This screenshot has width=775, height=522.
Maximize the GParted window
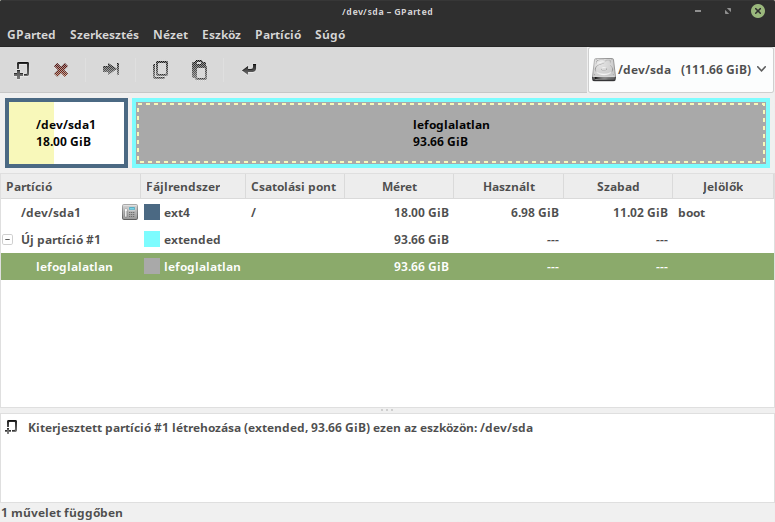[728, 11]
